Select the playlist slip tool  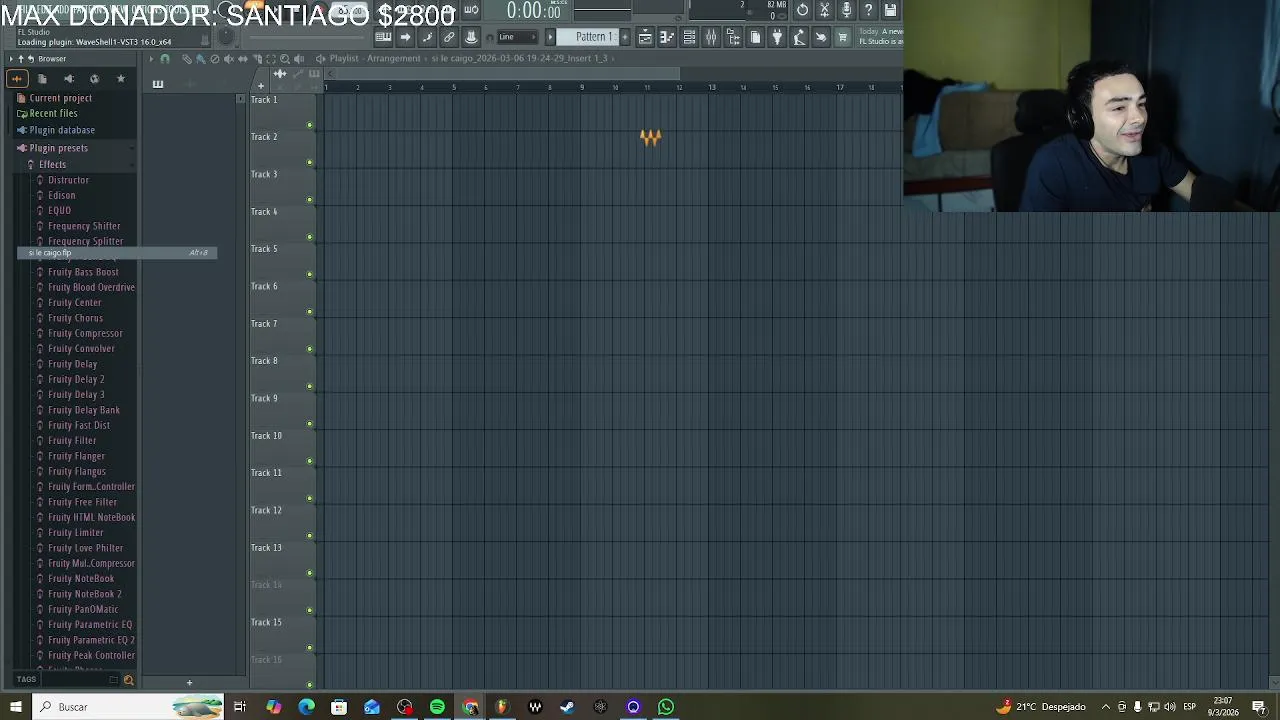pyautogui.click(x=242, y=59)
